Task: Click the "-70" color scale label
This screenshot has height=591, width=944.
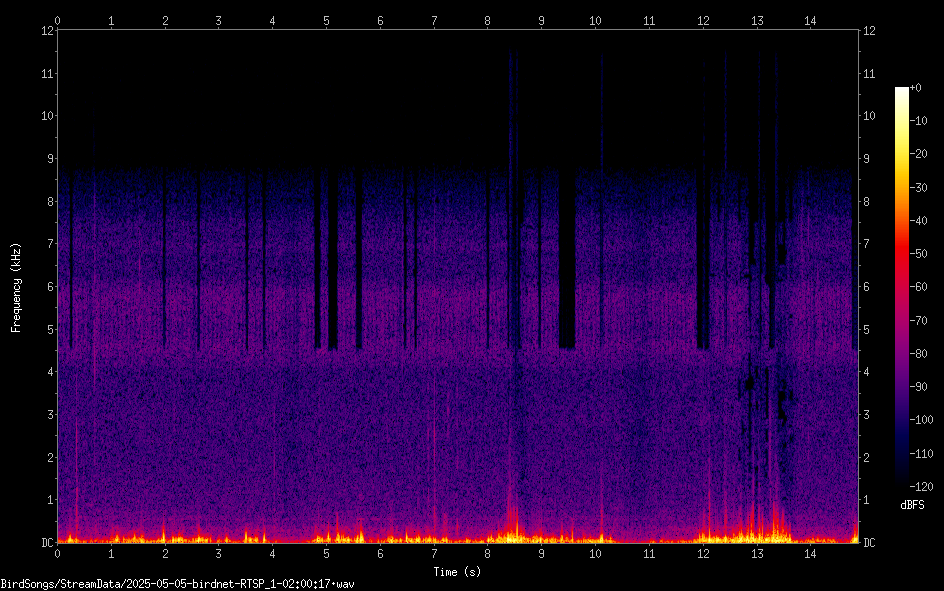Action: (x=919, y=321)
